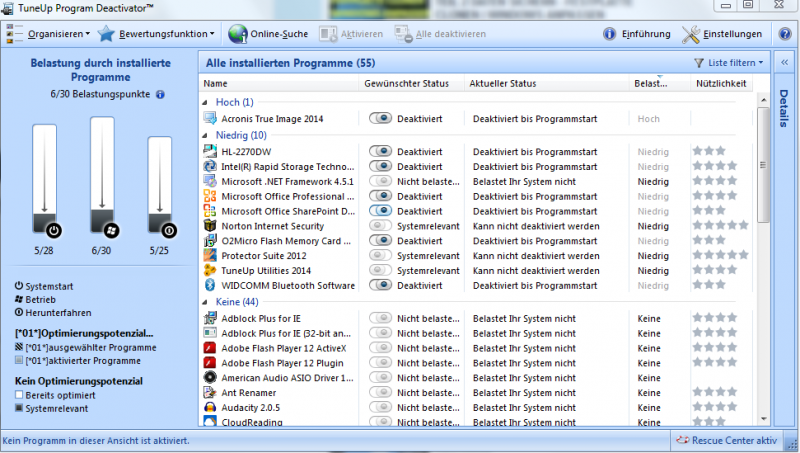
Task: Sort by the Name column header
Action: (x=279, y=84)
